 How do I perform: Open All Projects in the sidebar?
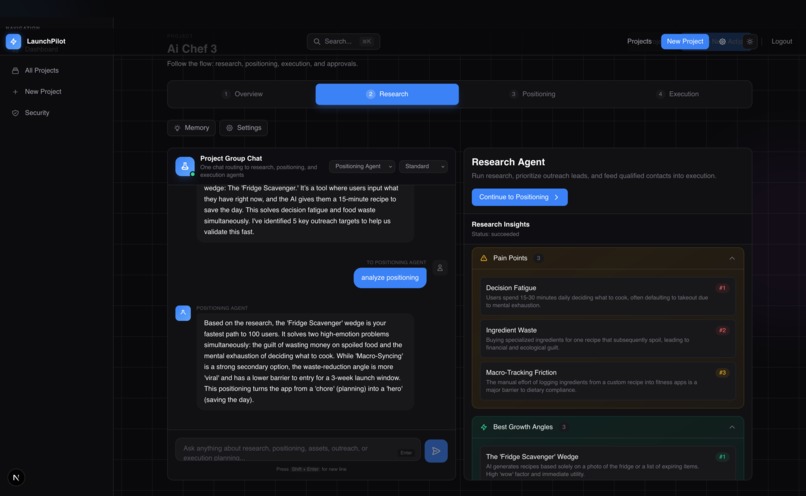coord(42,70)
